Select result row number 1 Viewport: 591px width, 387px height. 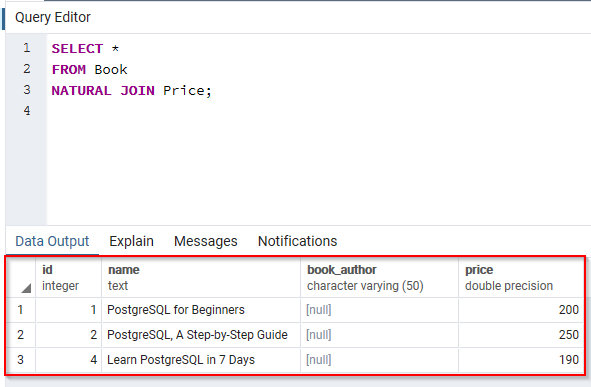pos(20,310)
